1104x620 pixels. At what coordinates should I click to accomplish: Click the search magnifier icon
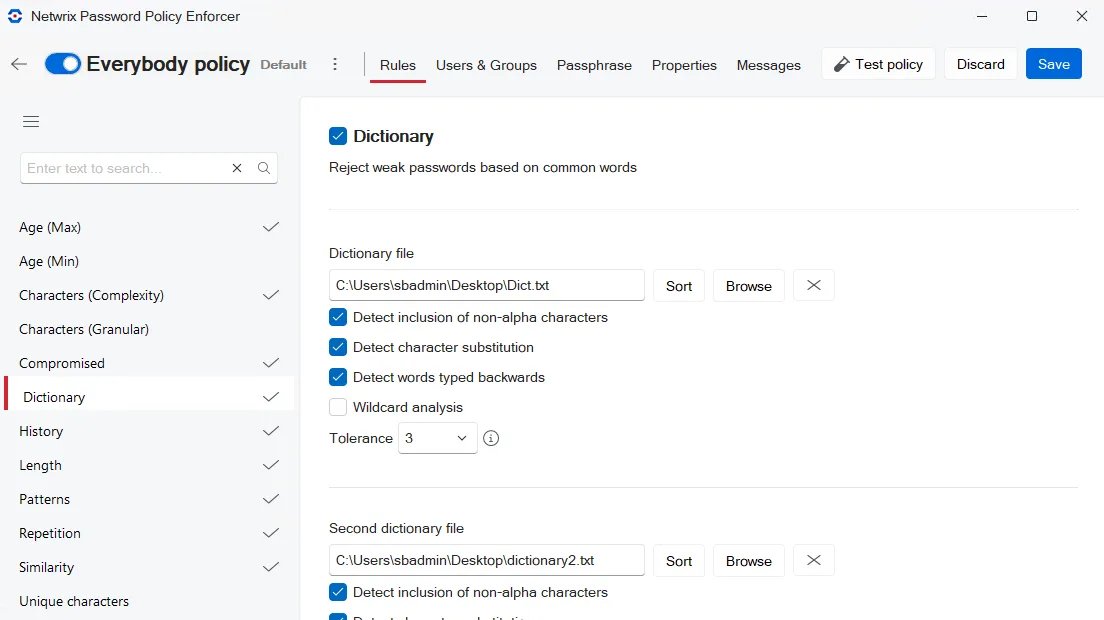click(264, 168)
